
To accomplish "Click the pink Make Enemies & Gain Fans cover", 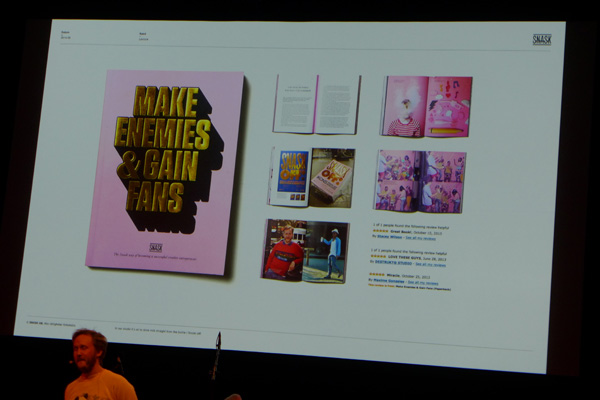I will 165,172.
